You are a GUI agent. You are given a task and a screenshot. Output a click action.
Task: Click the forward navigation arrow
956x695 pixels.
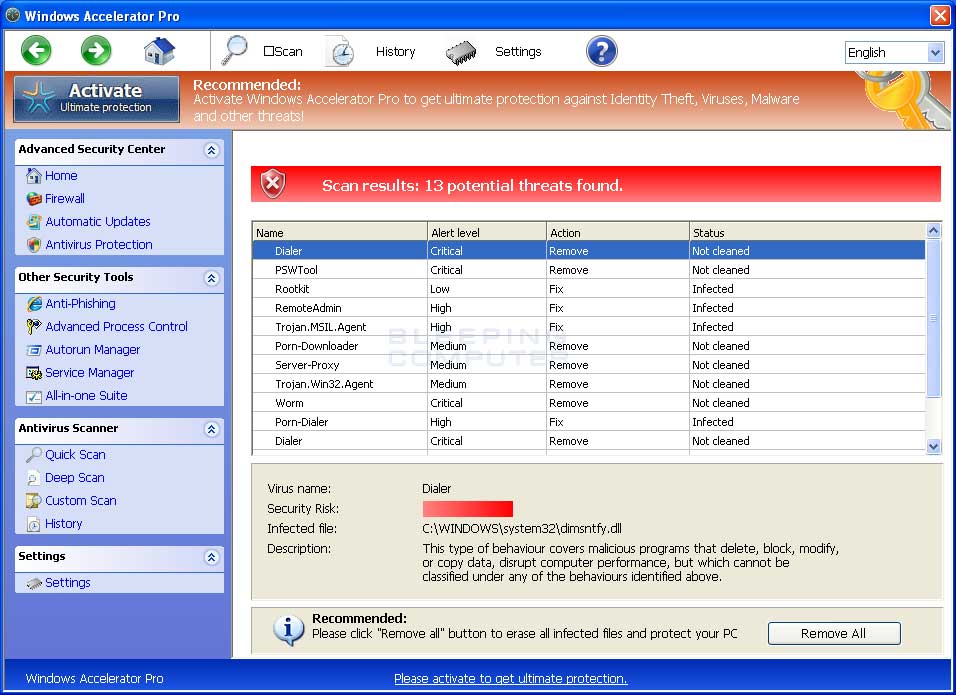pyautogui.click(x=95, y=50)
